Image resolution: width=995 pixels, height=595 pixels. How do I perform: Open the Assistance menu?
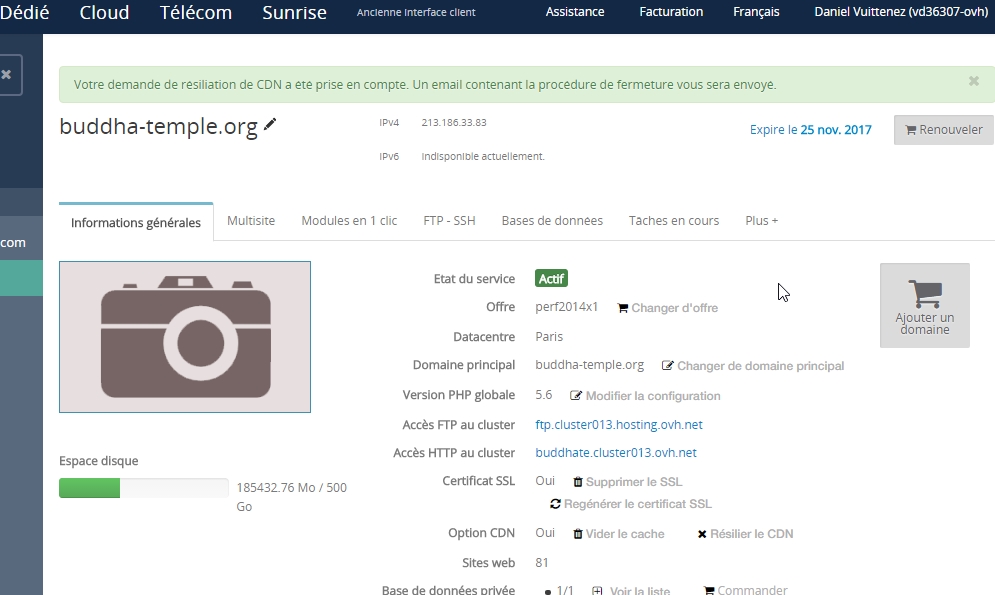click(575, 11)
